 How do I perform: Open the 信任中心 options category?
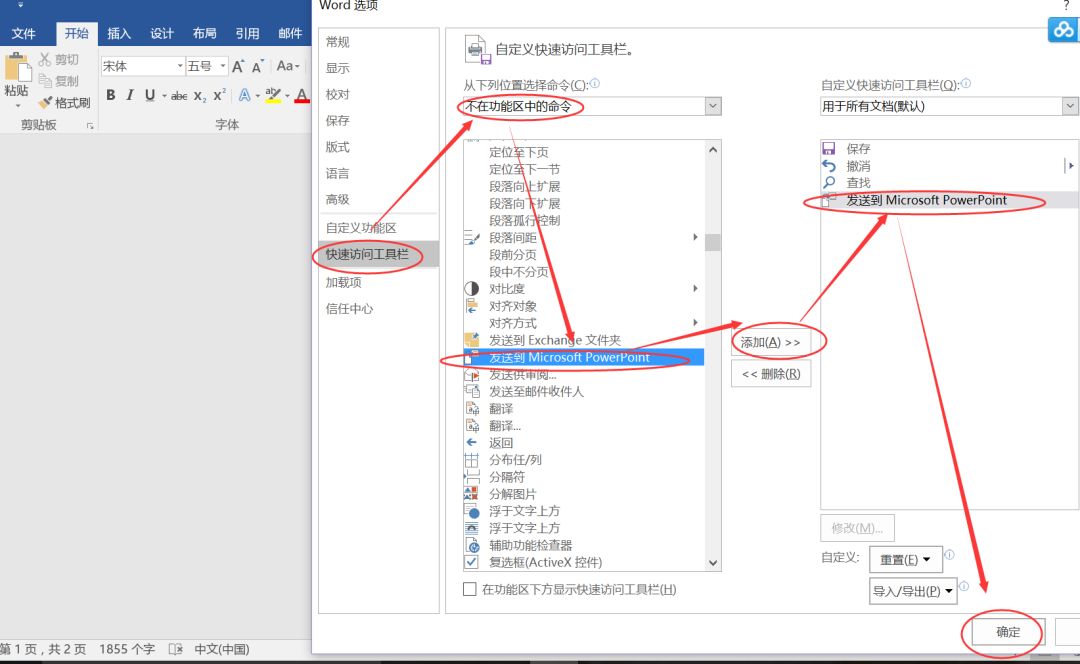tap(378, 309)
